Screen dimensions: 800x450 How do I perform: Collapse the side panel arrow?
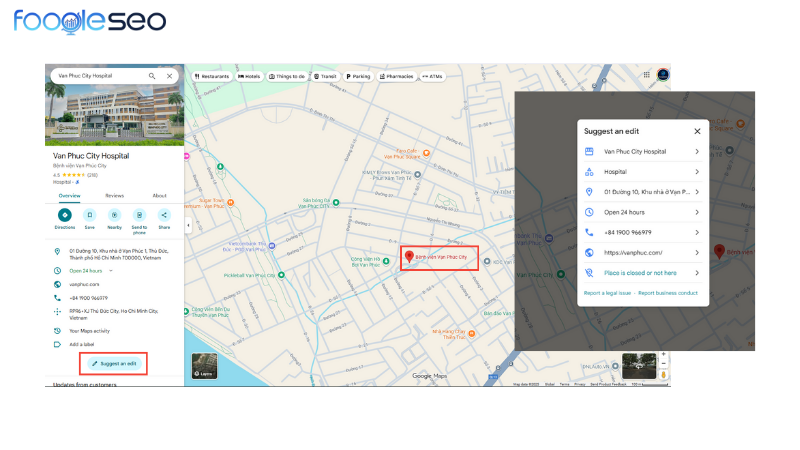point(188,225)
